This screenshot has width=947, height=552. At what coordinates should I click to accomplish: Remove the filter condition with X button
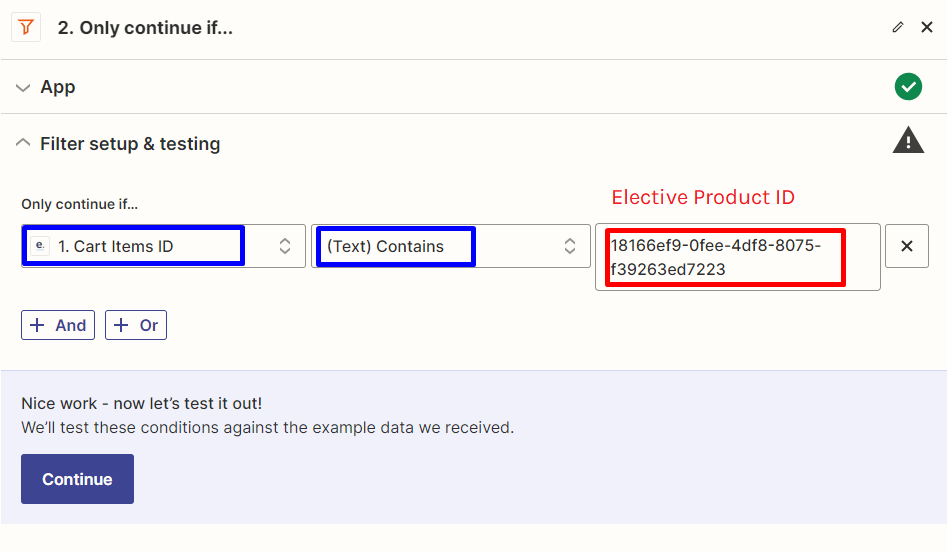point(907,246)
